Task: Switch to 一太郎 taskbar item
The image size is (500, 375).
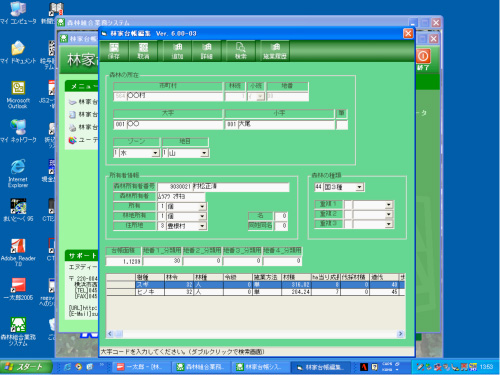Action: coord(140,367)
